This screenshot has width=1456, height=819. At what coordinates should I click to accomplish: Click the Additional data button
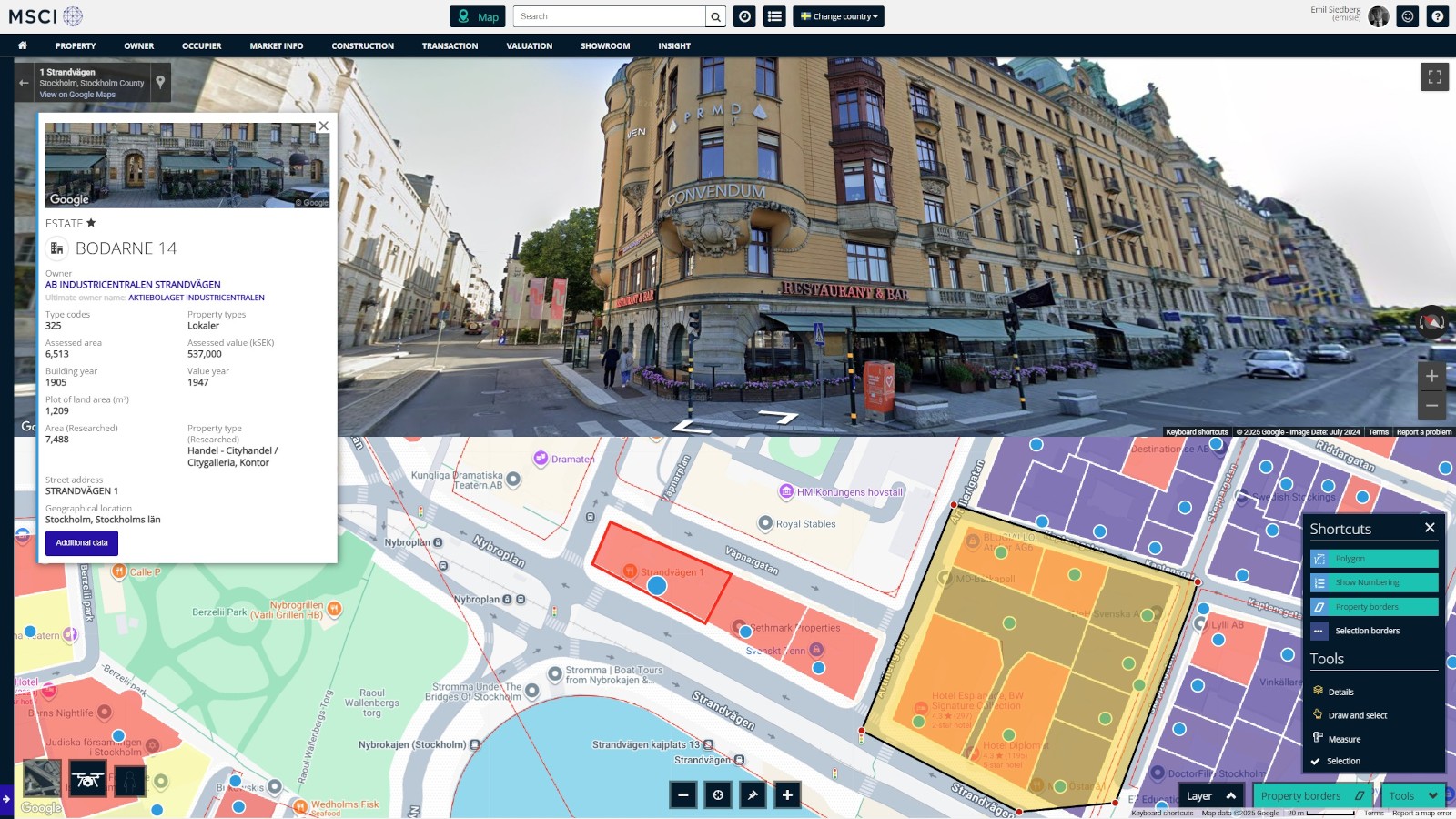tap(82, 543)
